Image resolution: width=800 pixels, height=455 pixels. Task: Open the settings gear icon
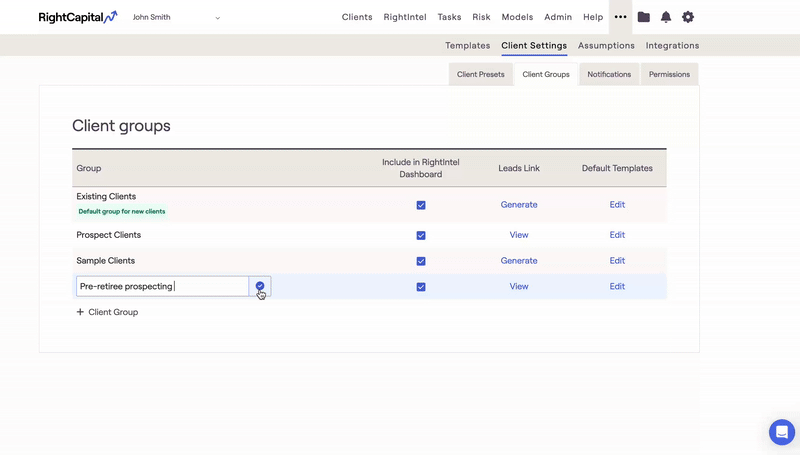[x=688, y=17]
